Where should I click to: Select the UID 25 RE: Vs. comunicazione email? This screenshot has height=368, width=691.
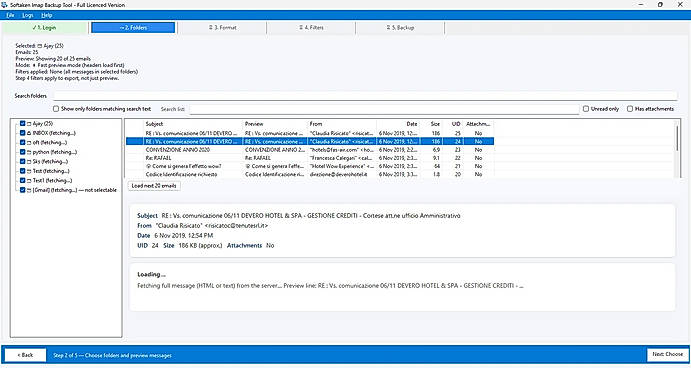pyautogui.click(x=309, y=133)
